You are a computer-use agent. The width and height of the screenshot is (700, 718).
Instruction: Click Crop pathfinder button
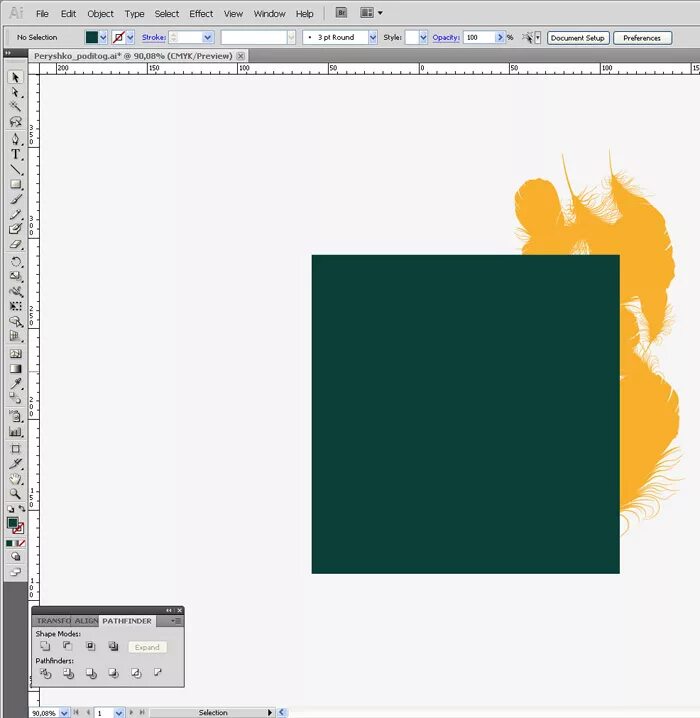(x=113, y=673)
